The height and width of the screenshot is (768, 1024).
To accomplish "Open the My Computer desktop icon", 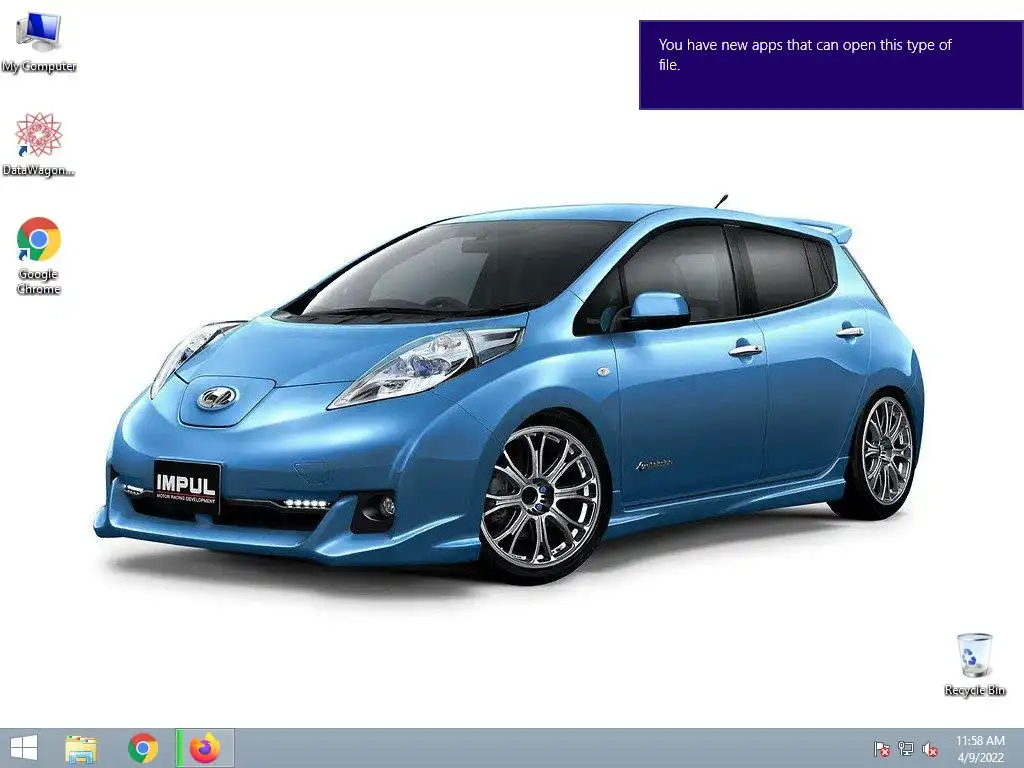I will click(x=39, y=42).
